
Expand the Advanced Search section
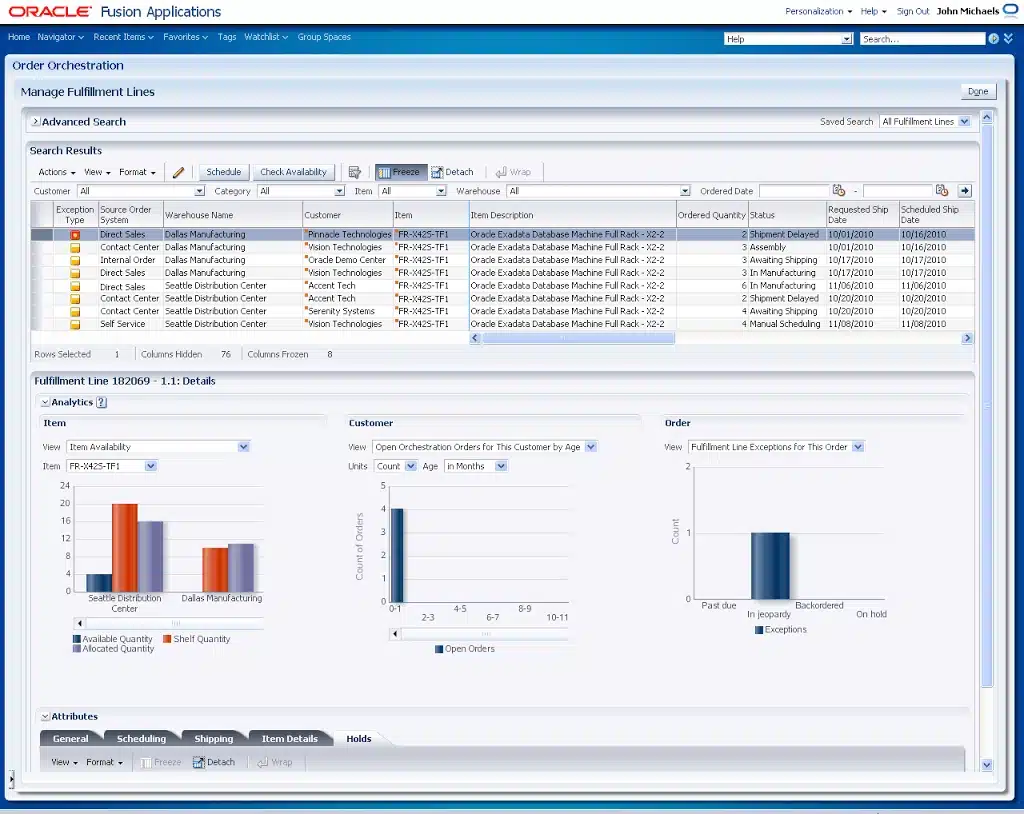click(x=35, y=121)
